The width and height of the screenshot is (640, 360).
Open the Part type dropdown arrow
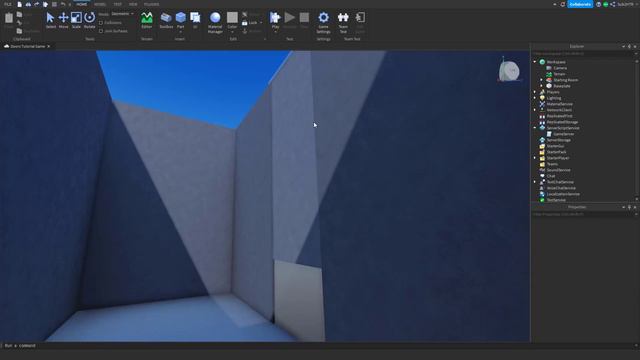pos(180,32)
